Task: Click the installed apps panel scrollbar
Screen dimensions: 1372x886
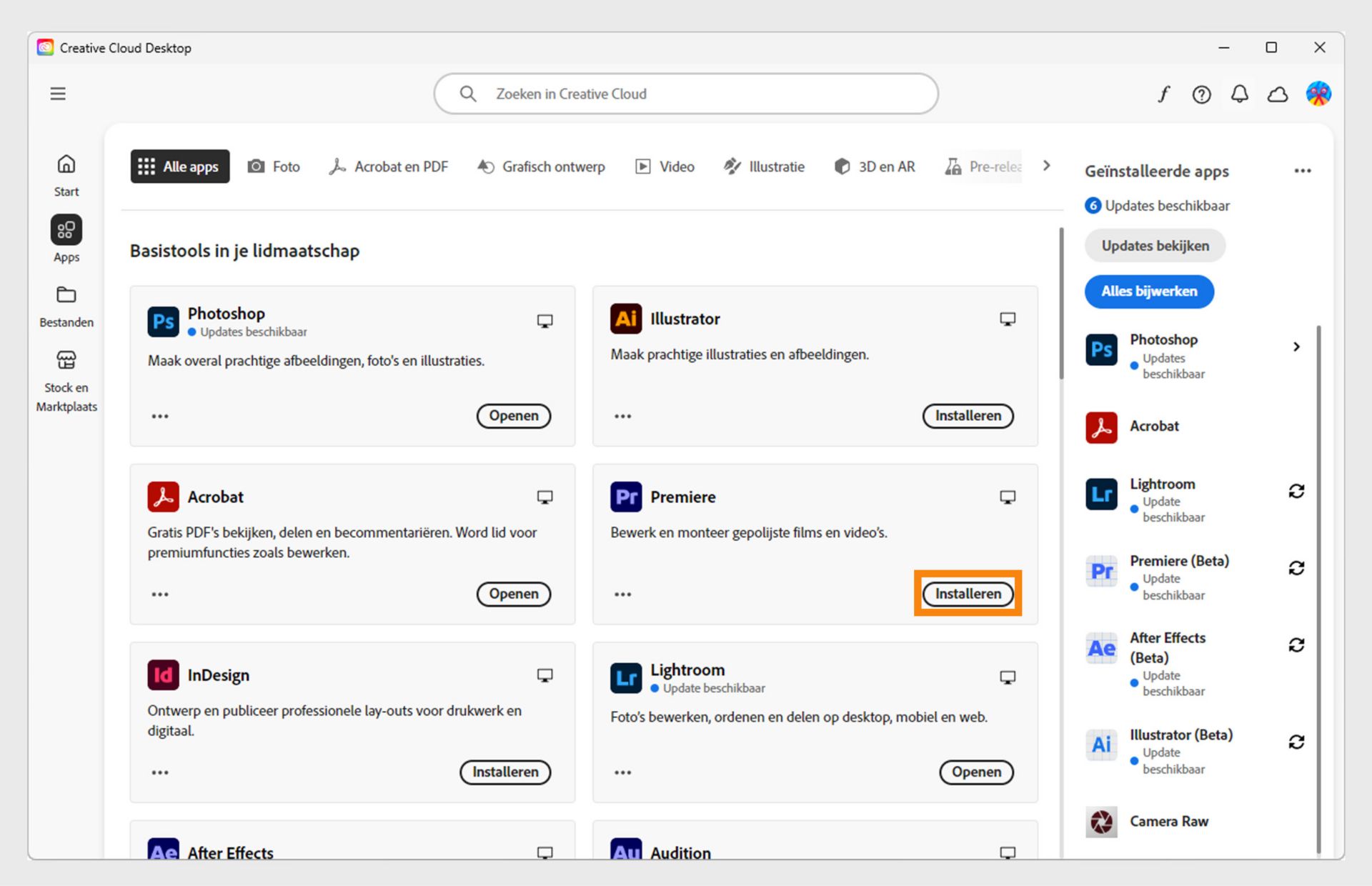Action: pos(1318,589)
